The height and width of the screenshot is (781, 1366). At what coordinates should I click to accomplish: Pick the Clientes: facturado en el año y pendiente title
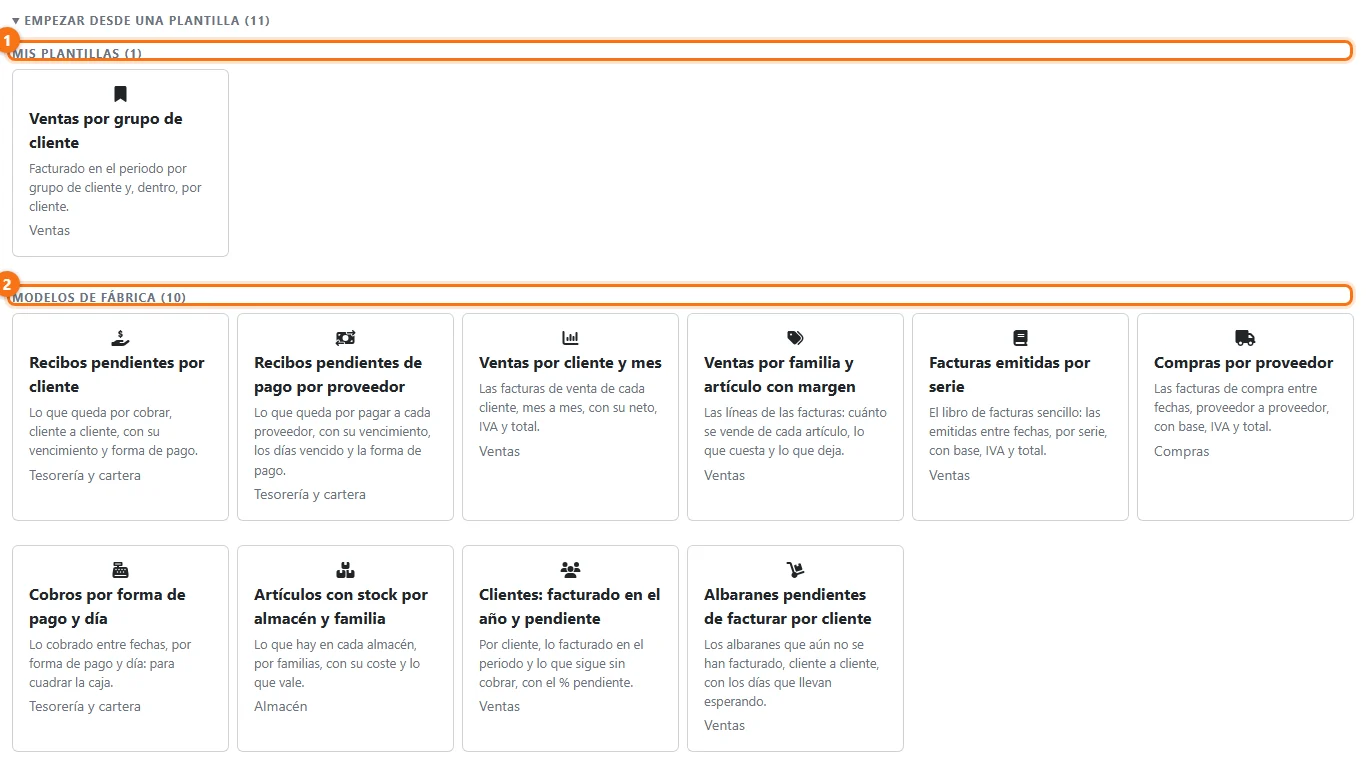[570, 606]
